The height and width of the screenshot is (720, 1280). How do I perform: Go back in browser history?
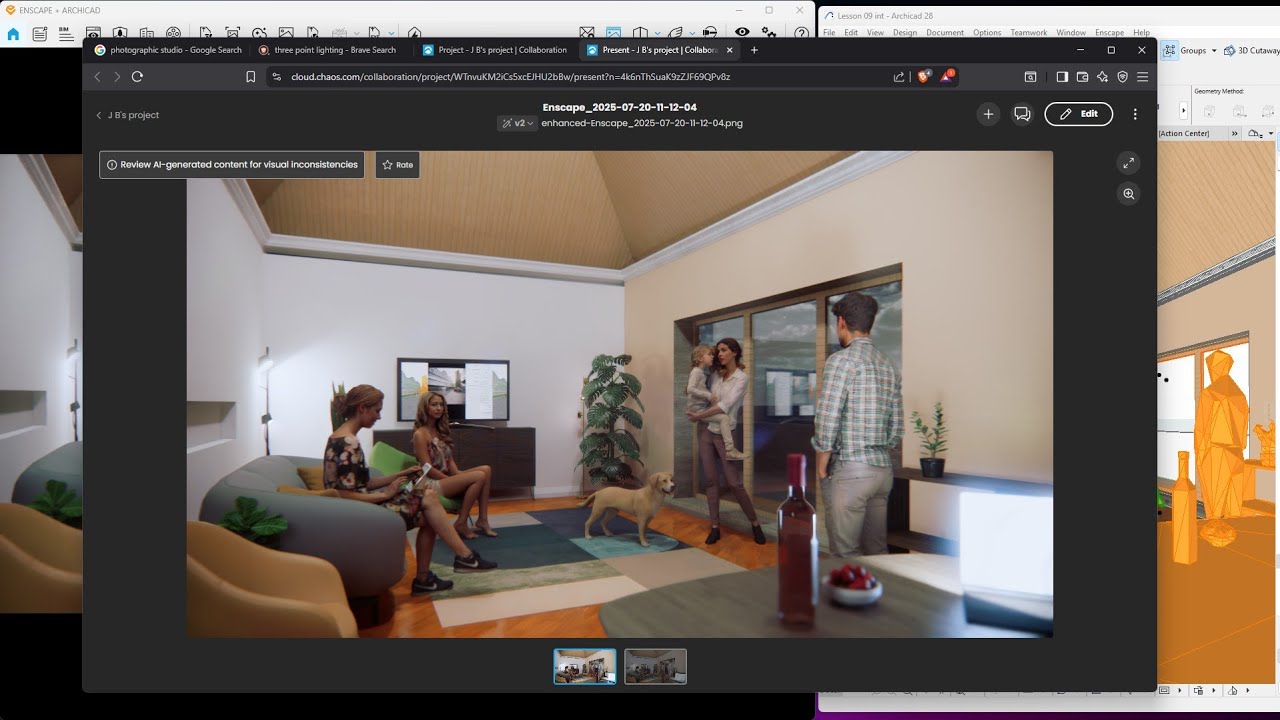(97, 76)
